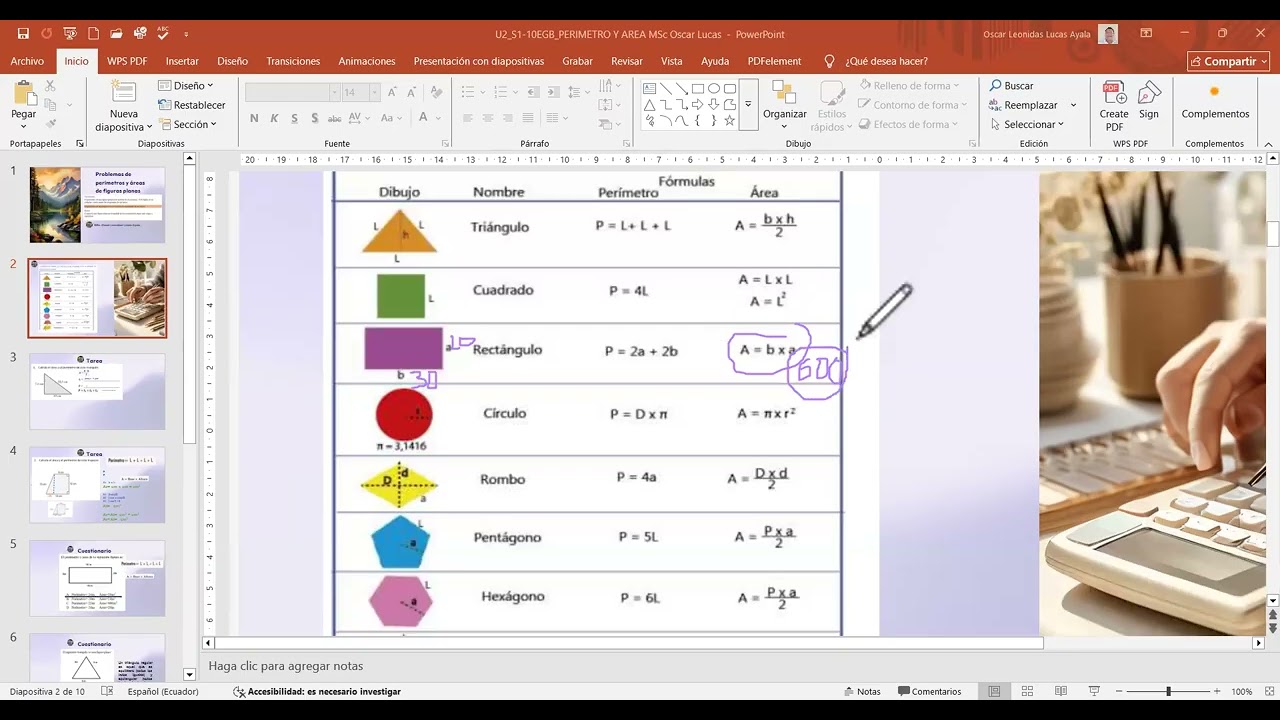The image size is (1280, 720).
Task: Toggle right text alignment
Action: click(509, 118)
